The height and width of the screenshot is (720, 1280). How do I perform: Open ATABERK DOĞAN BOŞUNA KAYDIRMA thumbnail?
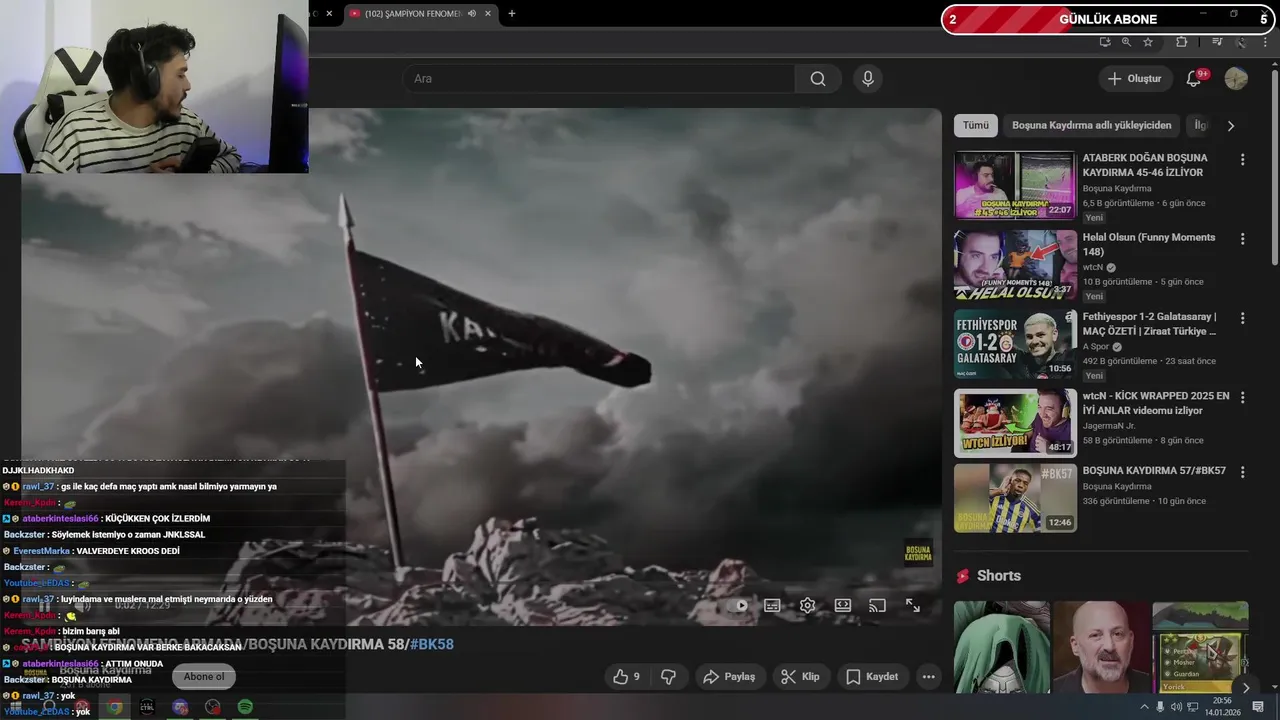[1015, 185]
